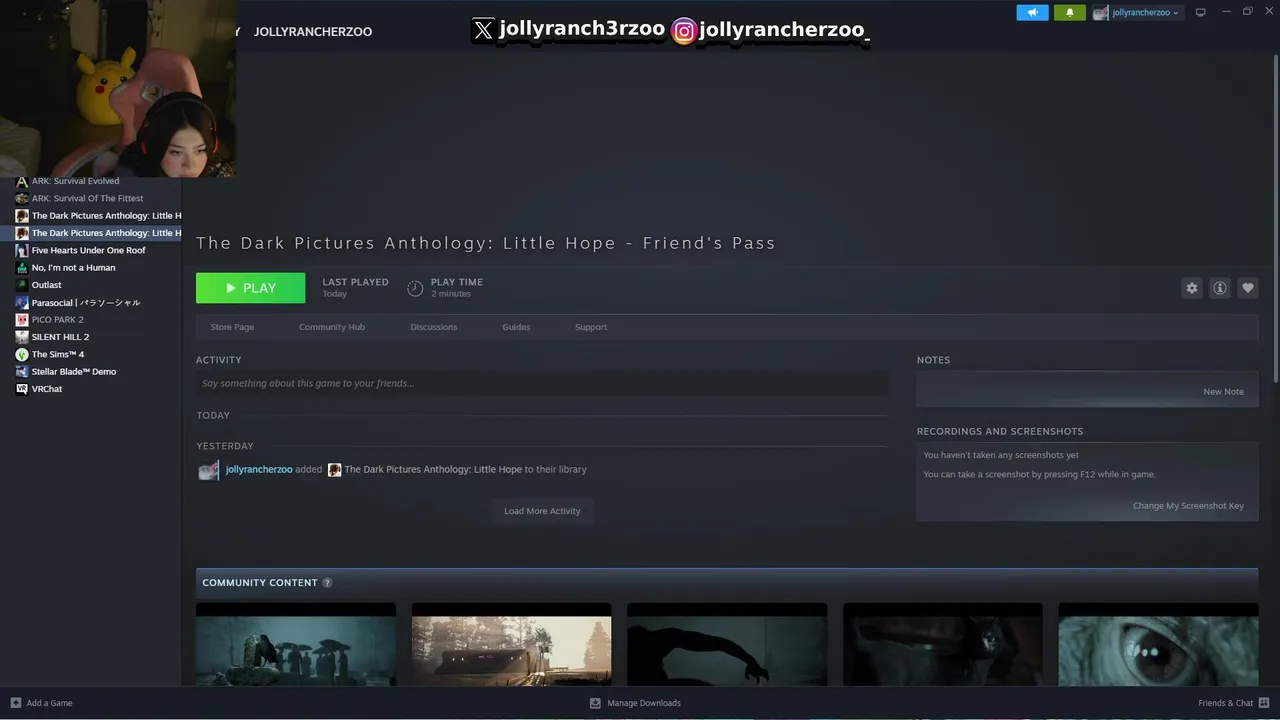1280x720 pixels.
Task: Go to the Community Hub tab
Action: coord(332,327)
